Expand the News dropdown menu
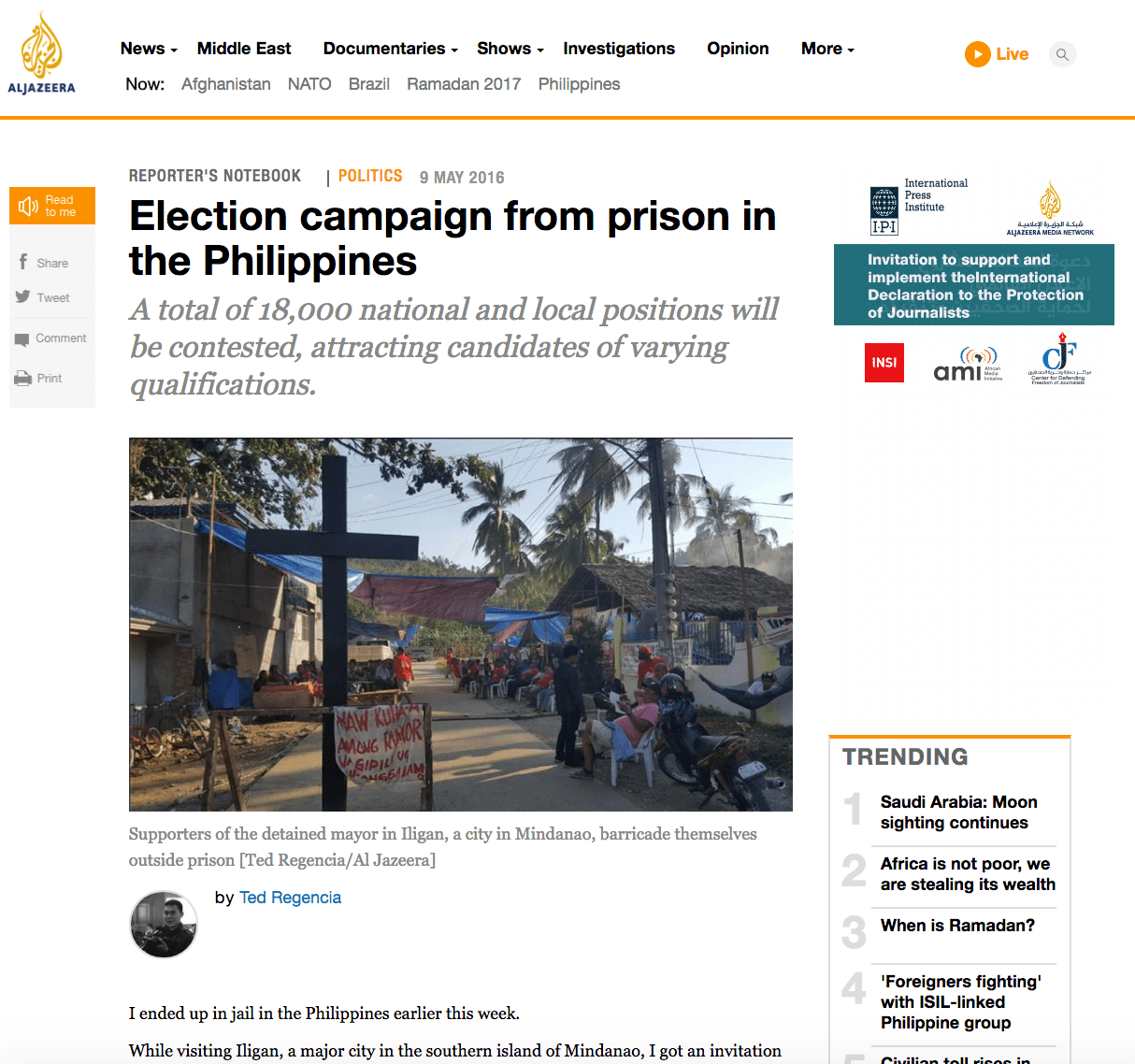Viewport: 1135px width, 1064px height. (149, 49)
